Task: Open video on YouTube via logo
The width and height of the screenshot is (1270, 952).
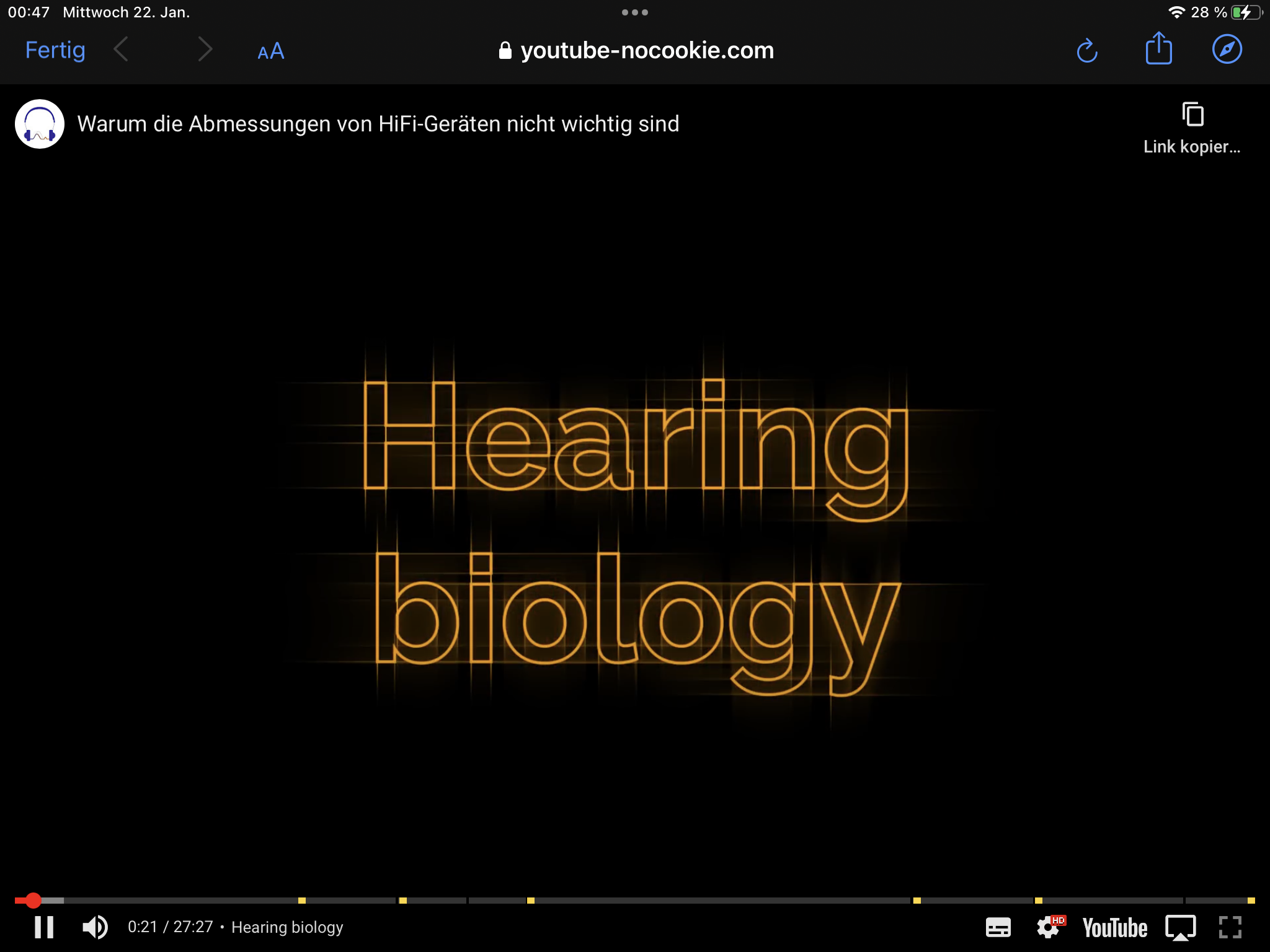Action: pyautogui.click(x=1115, y=928)
